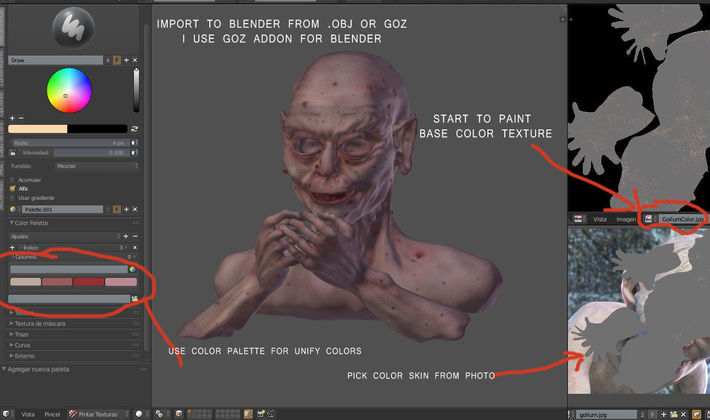The height and width of the screenshot is (420, 710).
Task: Unlink Palette.001 with the X icon
Action: point(135,210)
